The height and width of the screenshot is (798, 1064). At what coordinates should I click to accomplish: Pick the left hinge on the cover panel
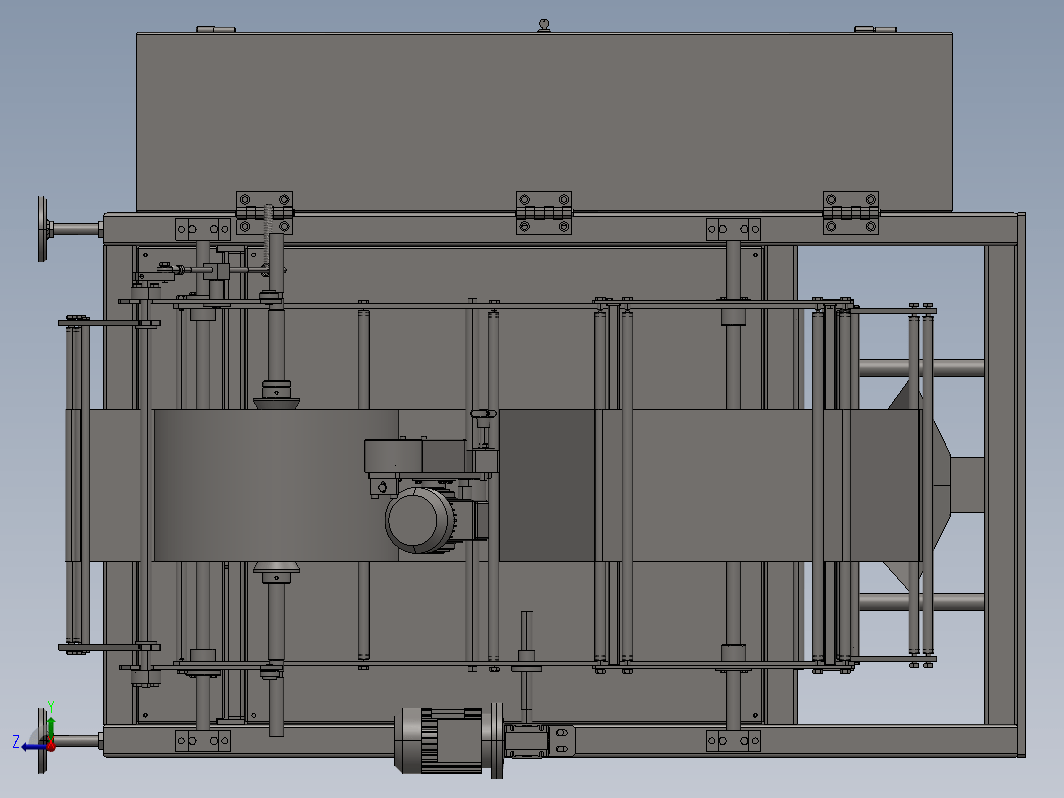click(x=265, y=212)
